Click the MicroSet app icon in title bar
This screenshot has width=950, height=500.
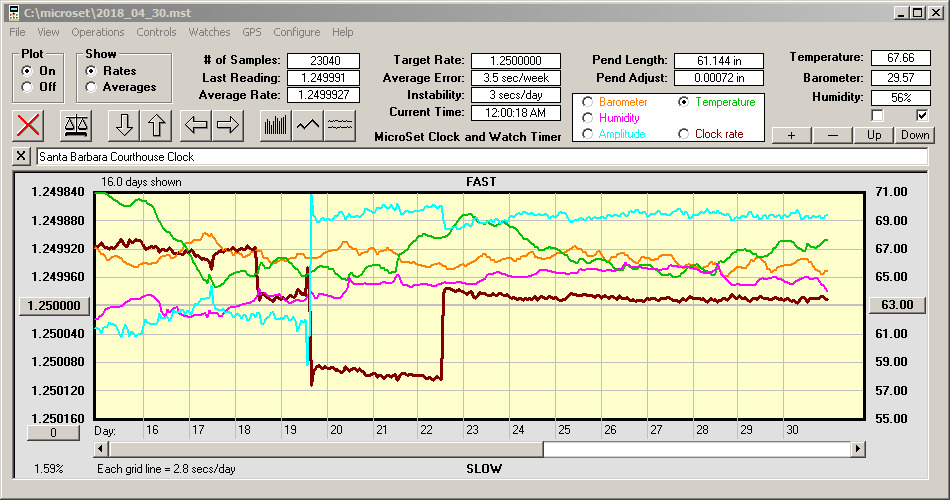(13, 12)
